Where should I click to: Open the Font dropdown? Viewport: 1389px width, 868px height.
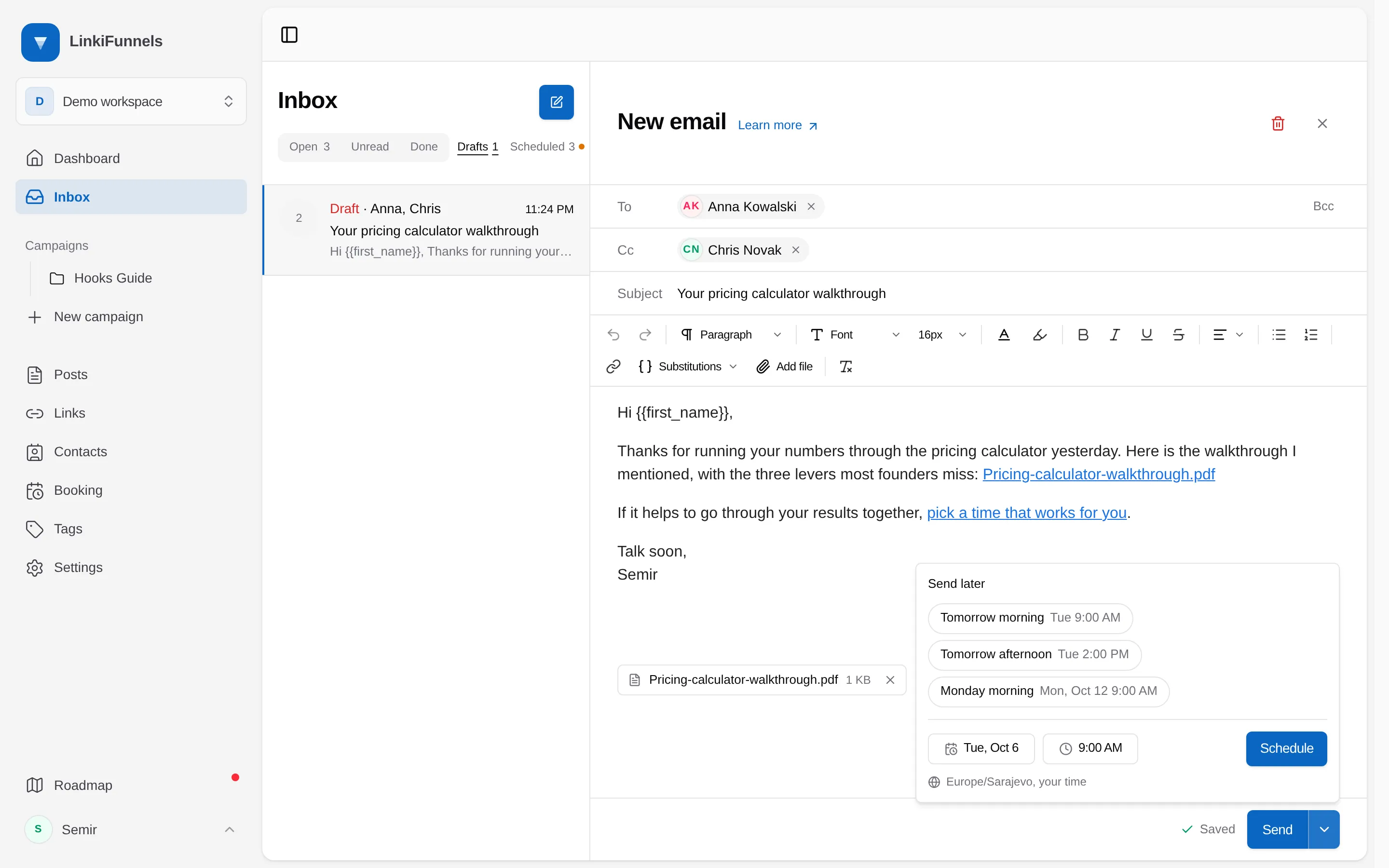855,335
